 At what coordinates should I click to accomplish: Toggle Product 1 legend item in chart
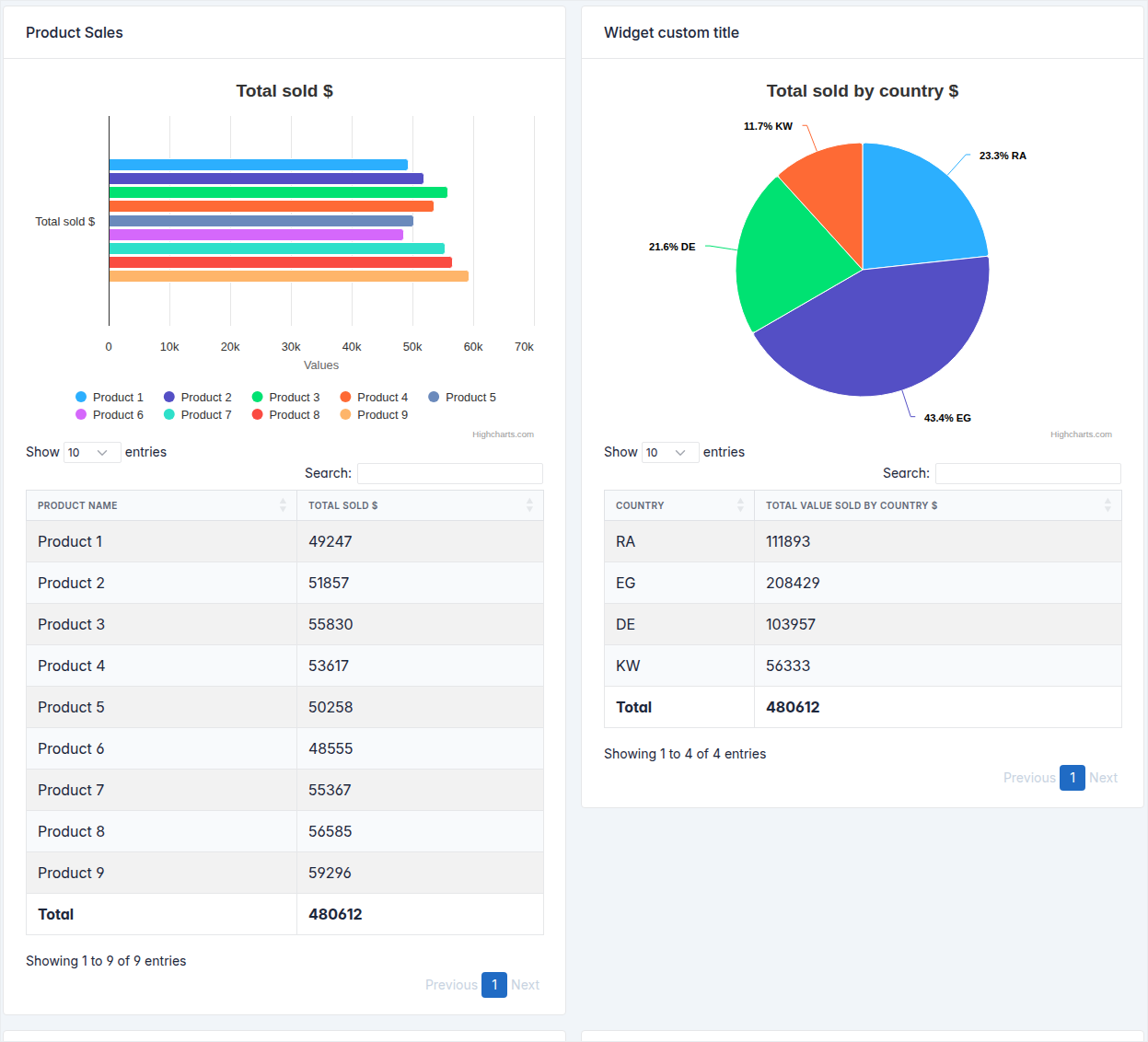110,398
